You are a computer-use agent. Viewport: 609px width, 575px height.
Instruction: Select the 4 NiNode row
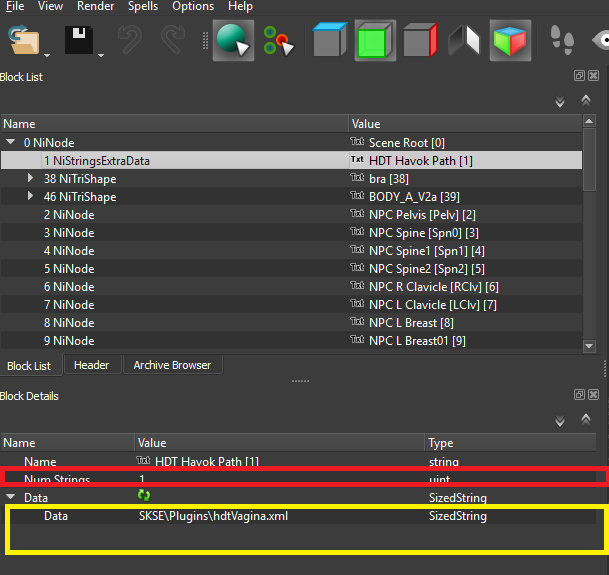click(x=291, y=251)
